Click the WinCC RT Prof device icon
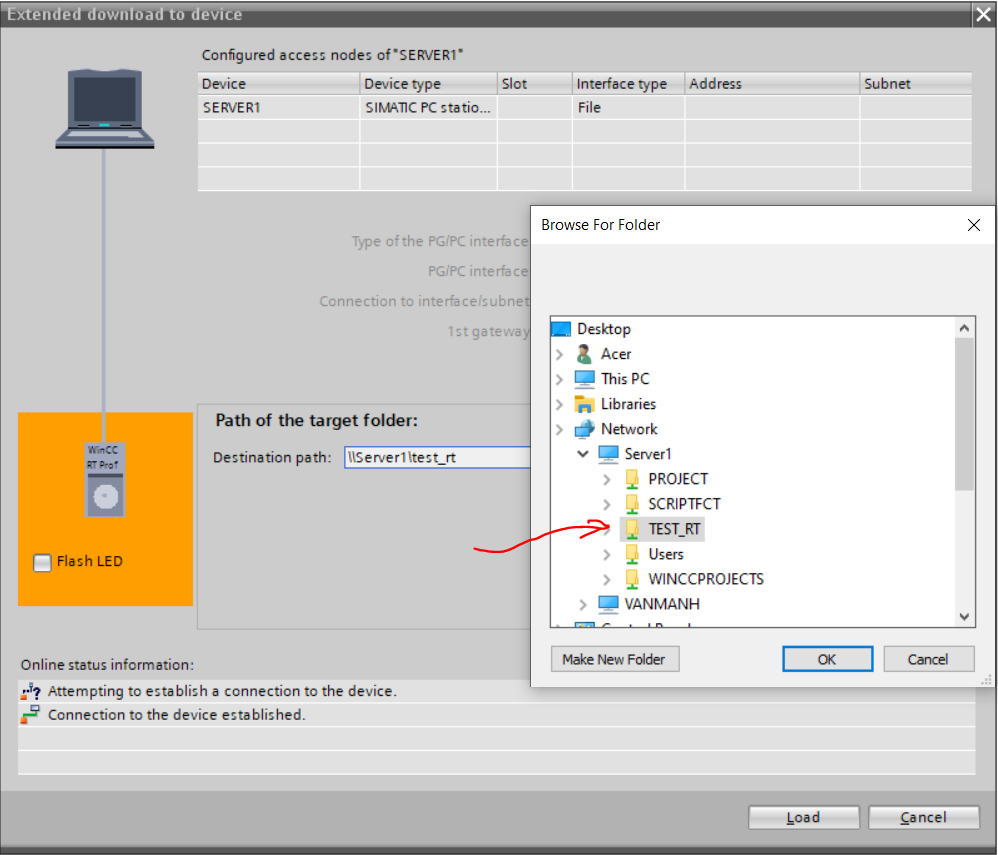The image size is (998, 855). 105,479
